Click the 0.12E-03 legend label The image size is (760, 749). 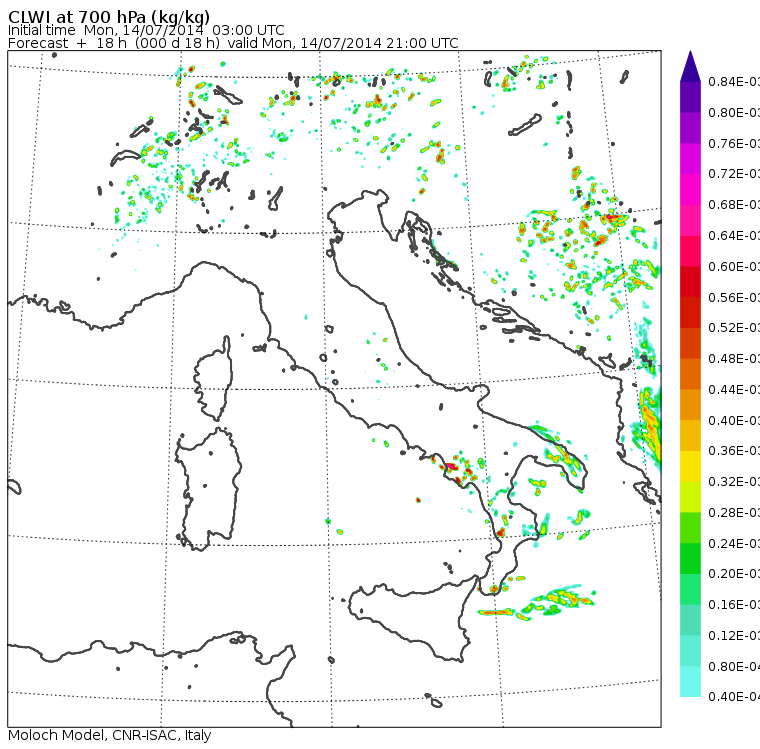coord(734,636)
